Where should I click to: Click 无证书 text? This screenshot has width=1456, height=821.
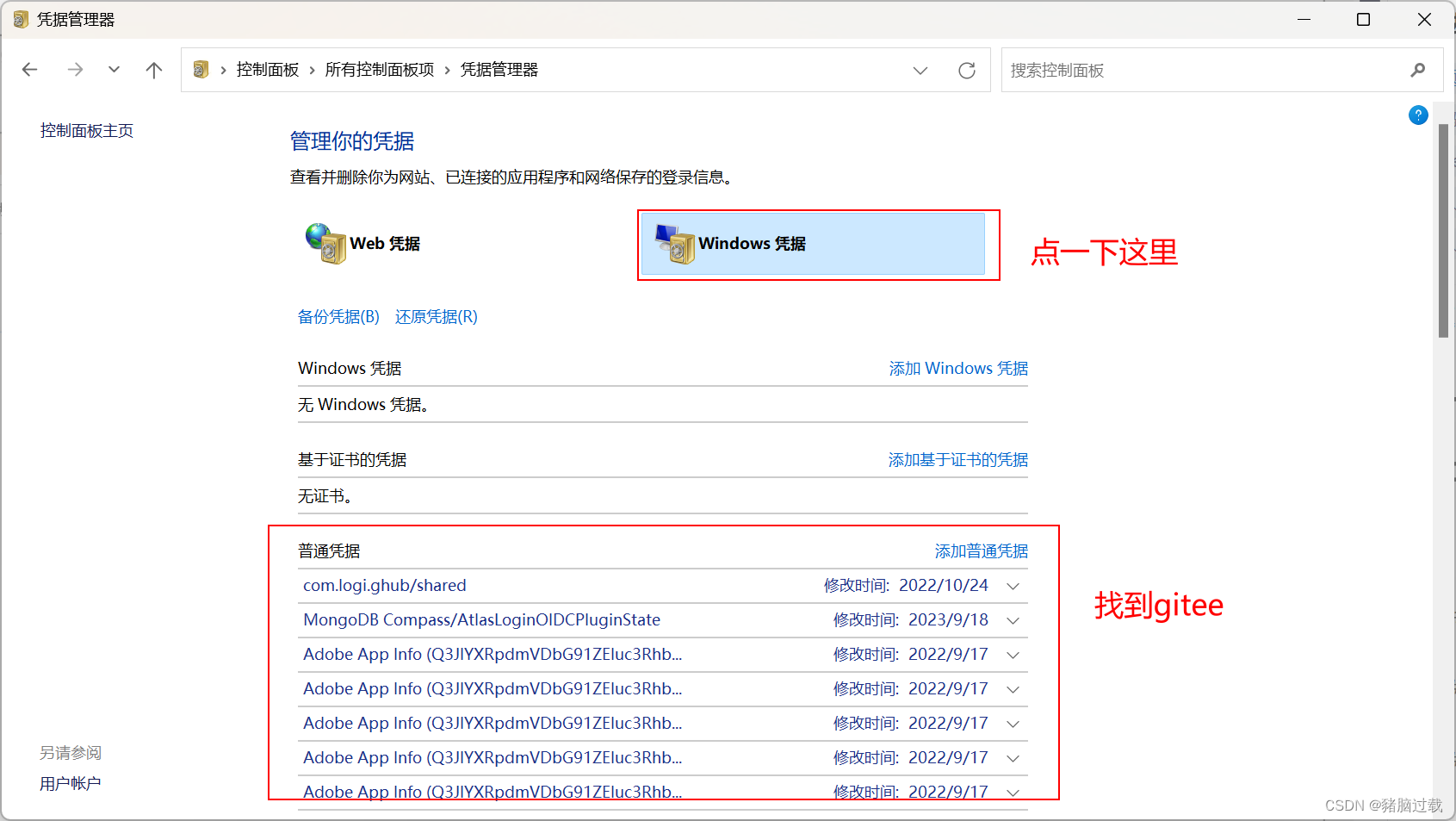(325, 495)
